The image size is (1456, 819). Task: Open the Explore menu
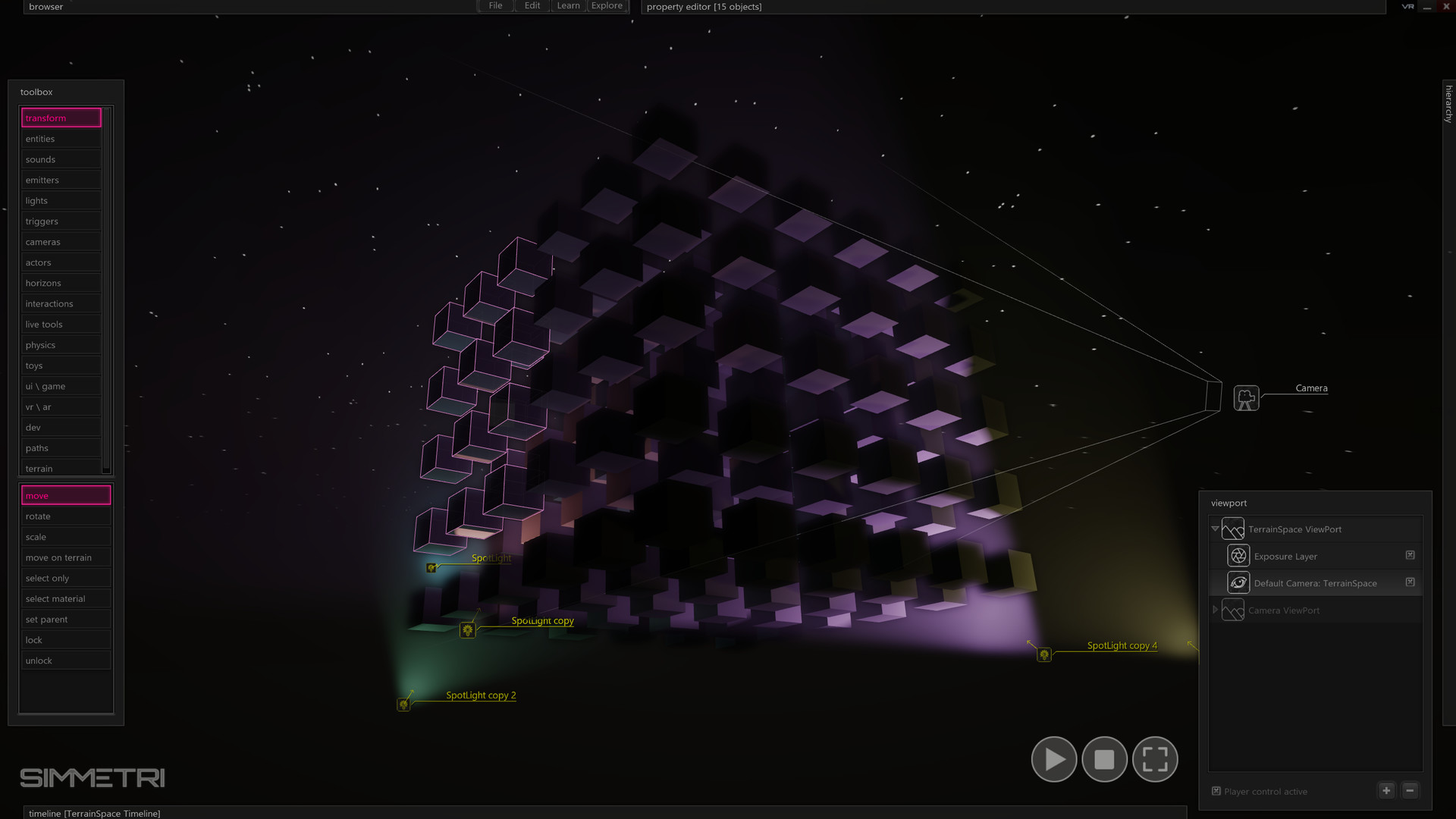tap(607, 6)
